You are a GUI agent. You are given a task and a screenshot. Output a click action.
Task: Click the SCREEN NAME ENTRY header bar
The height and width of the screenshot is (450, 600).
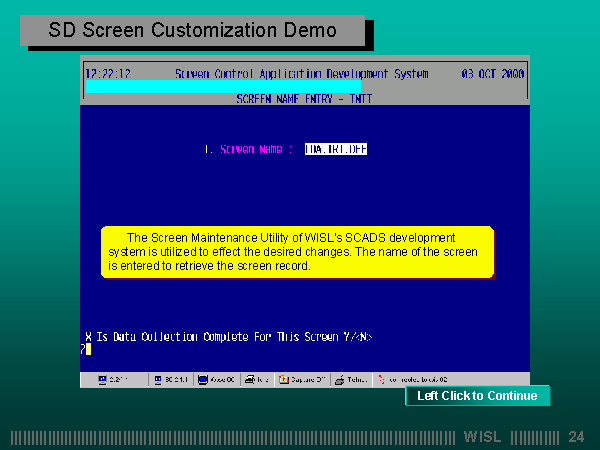[304, 99]
